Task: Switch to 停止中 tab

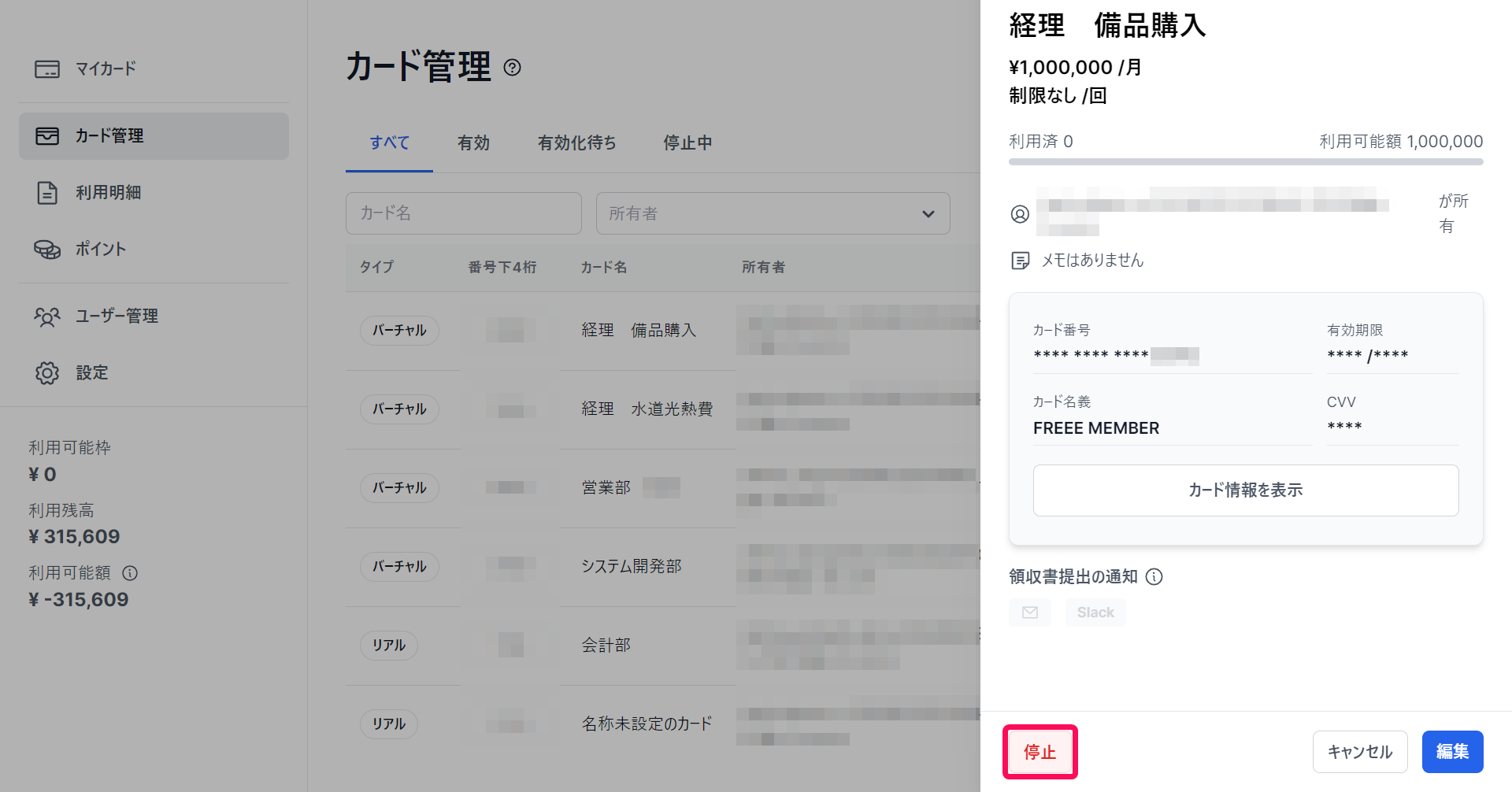Action: point(687,143)
